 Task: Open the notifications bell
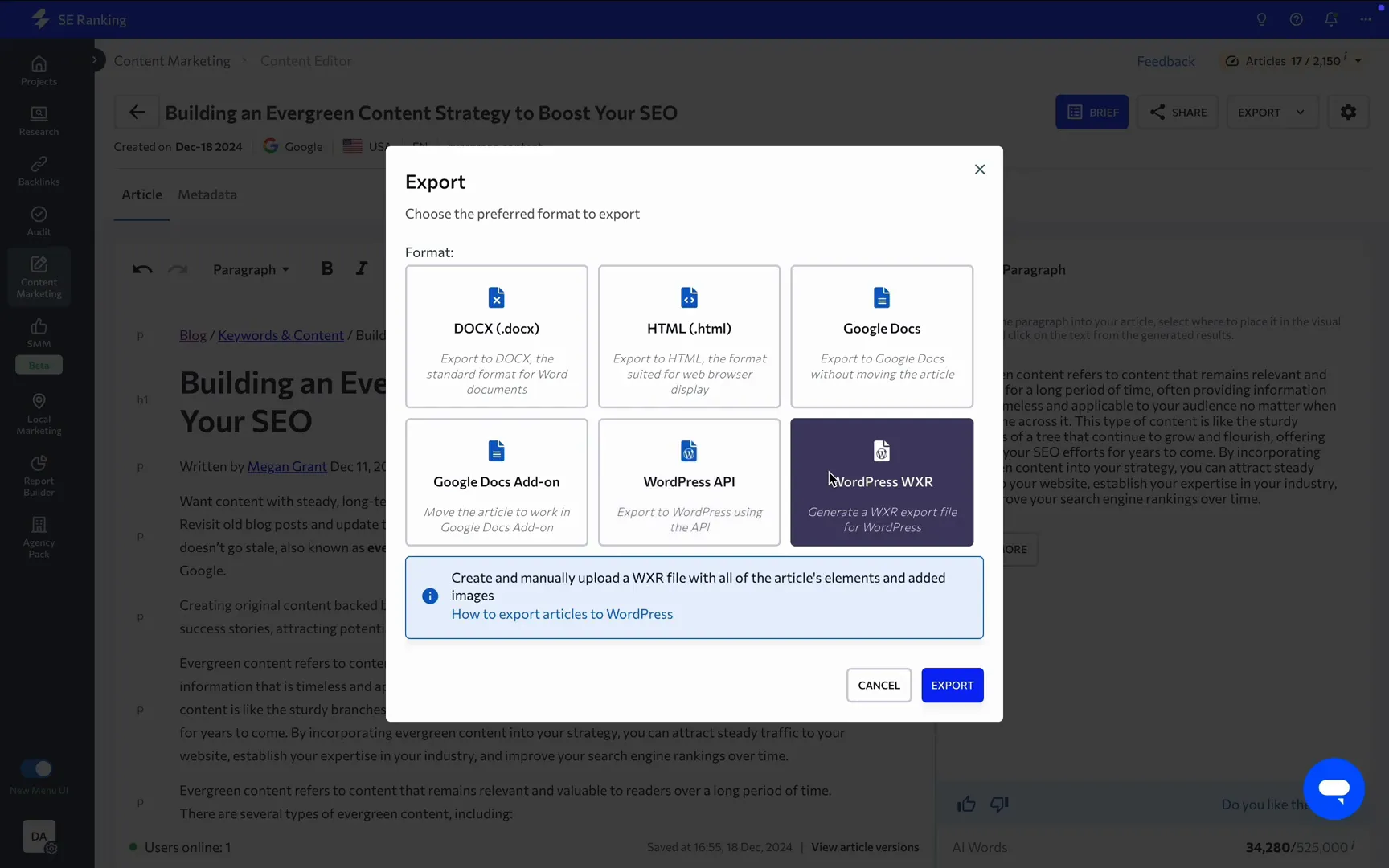click(1330, 19)
